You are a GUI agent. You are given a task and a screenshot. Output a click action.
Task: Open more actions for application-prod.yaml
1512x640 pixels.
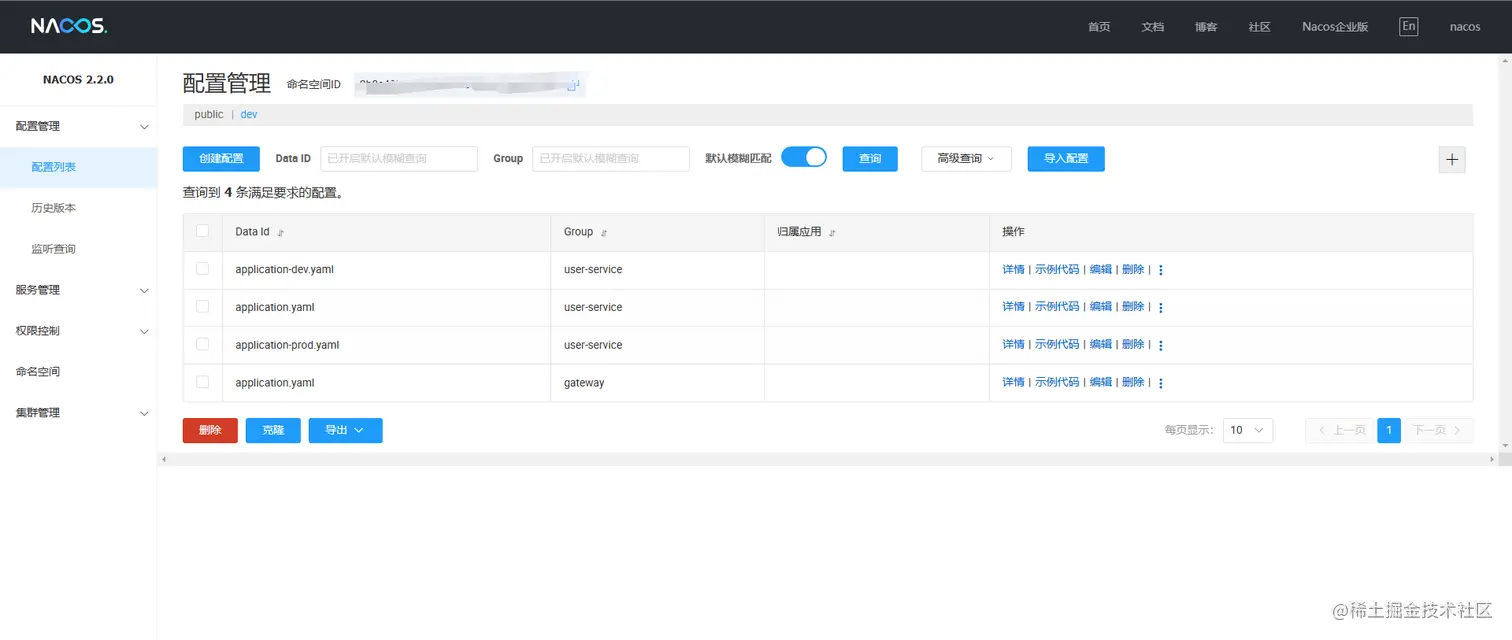(x=1161, y=345)
